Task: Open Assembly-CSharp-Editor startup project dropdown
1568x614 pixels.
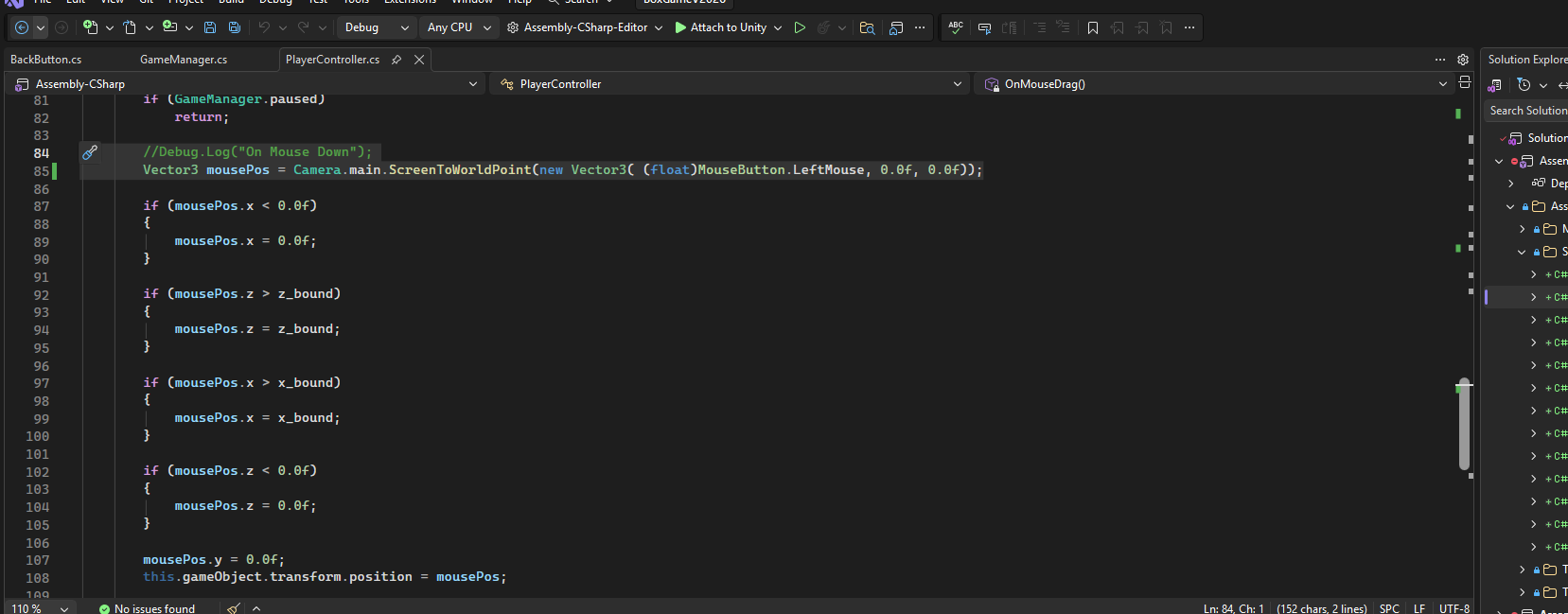Action: (585, 27)
